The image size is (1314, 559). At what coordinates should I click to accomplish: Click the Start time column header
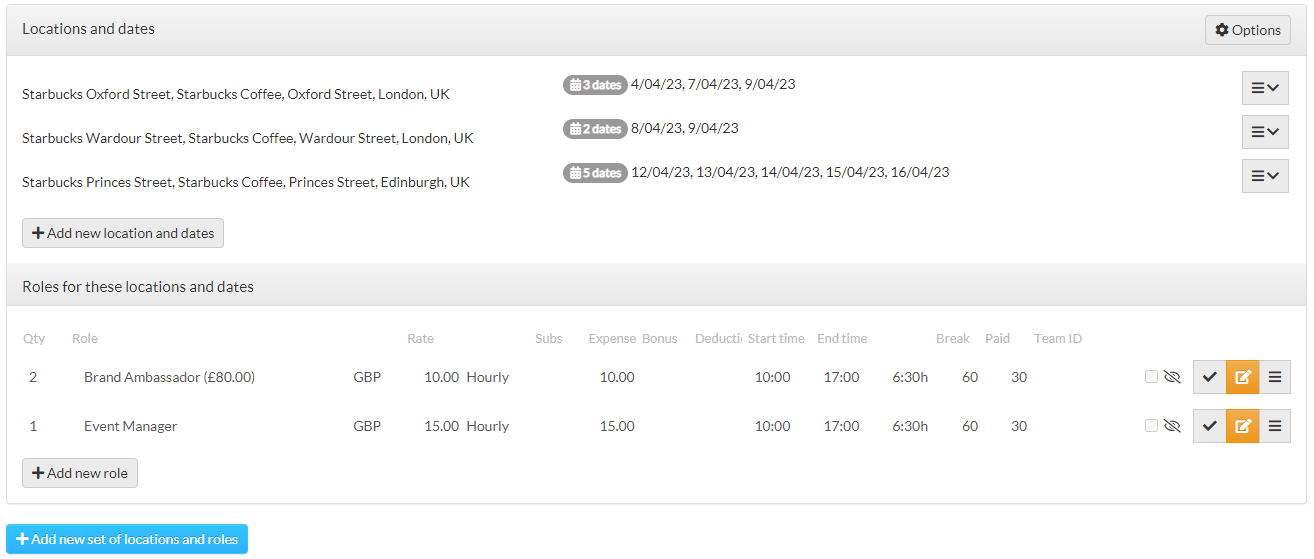click(776, 339)
